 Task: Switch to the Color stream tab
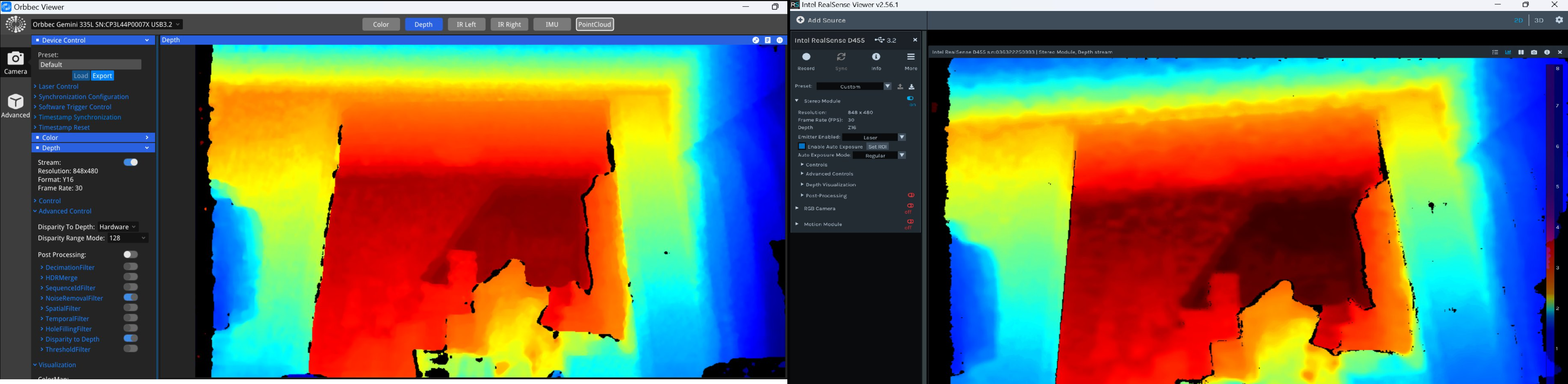click(381, 24)
